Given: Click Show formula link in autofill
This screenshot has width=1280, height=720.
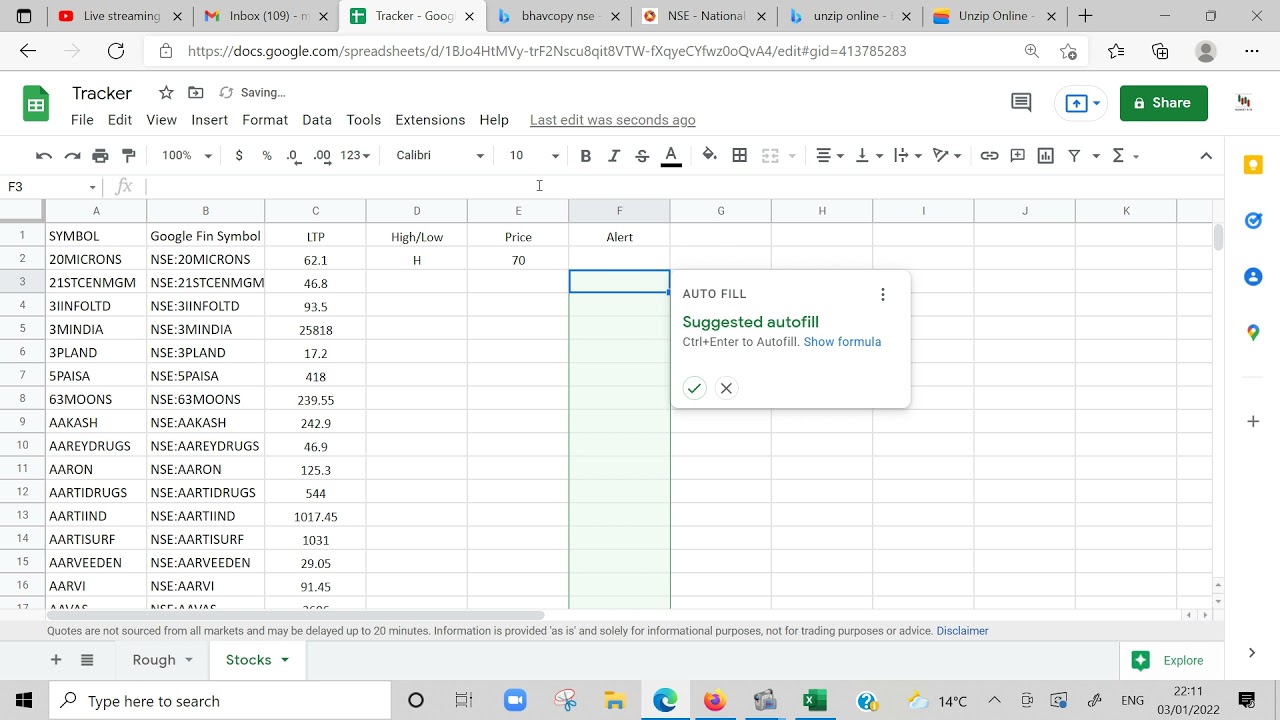Looking at the screenshot, I should (x=842, y=342).
